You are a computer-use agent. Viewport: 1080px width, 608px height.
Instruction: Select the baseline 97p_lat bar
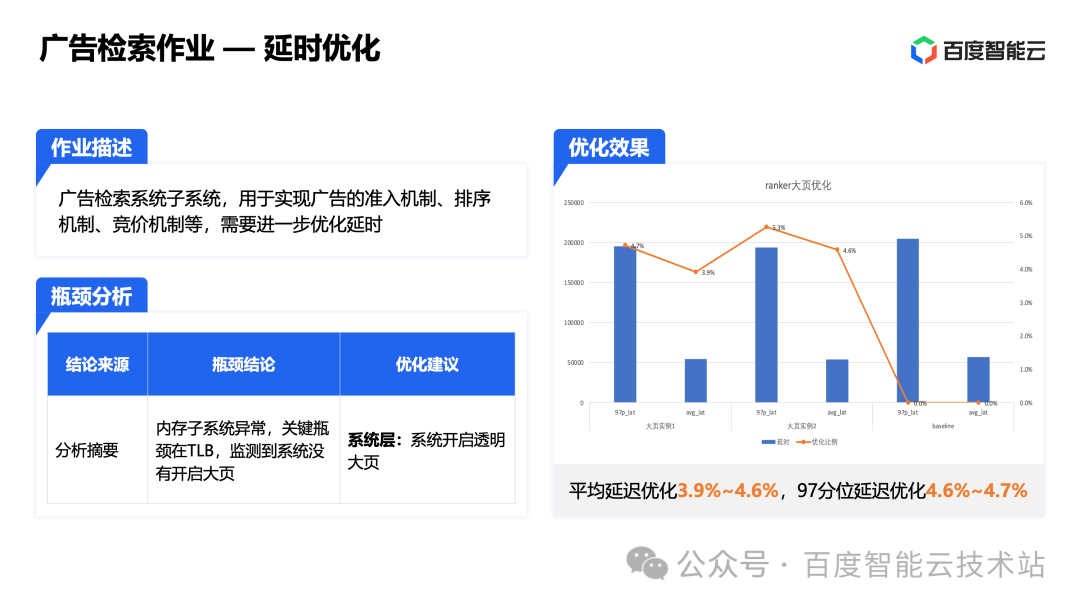pyautogui.click(x=908, y=321)
